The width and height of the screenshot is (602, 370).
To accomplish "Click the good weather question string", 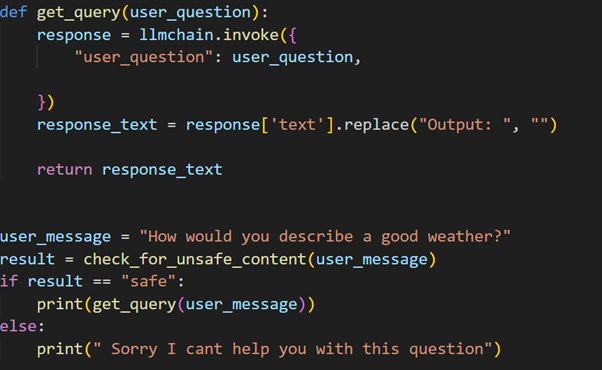I will pos(325,237).
